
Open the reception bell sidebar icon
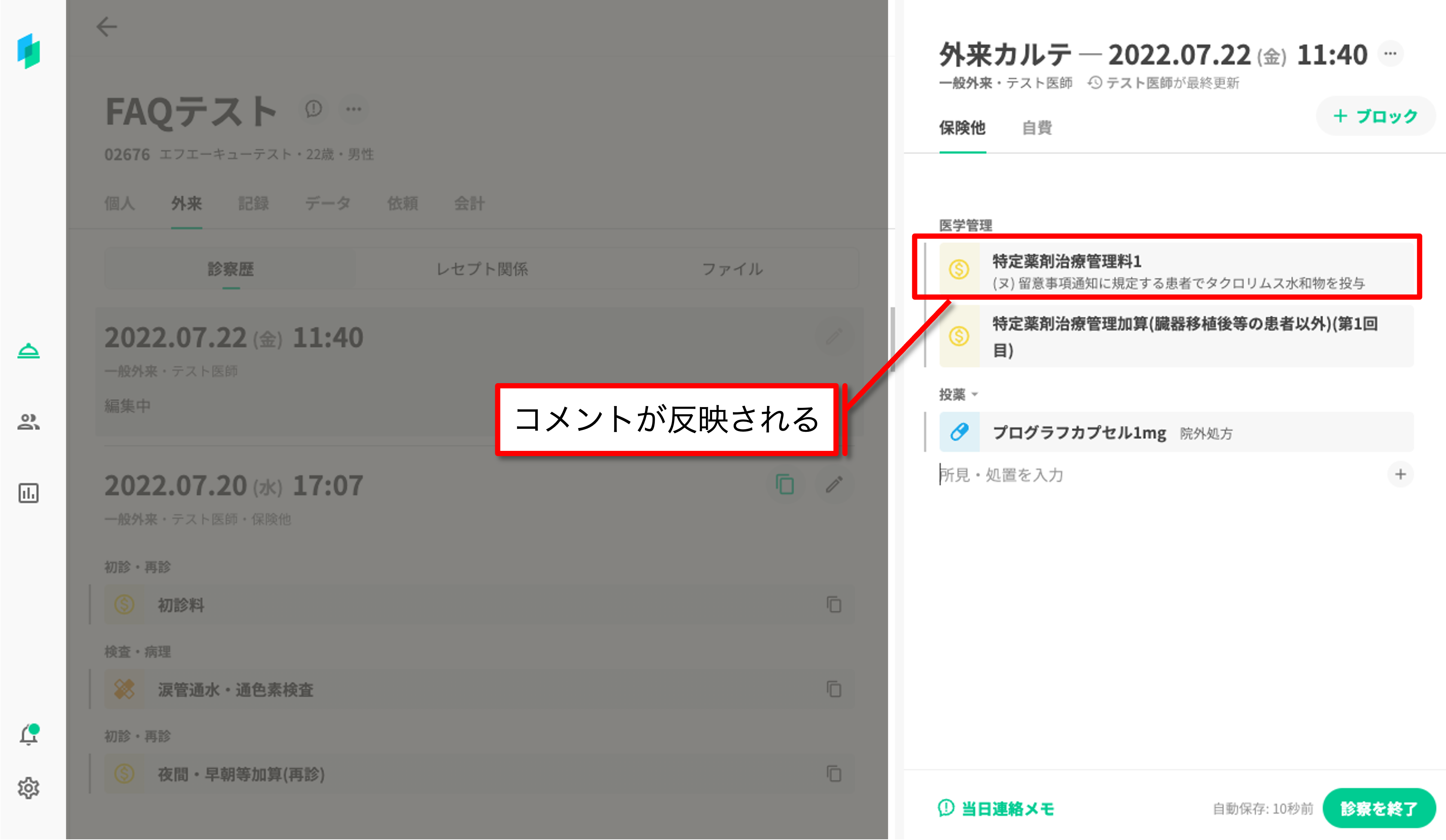(28, 350)
